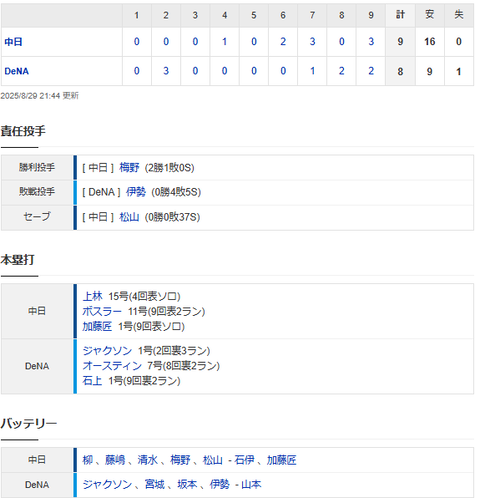The image size is (480, 498).
Task: Open 坂本 link in DeNA battery row
Action: coord(187,484)
